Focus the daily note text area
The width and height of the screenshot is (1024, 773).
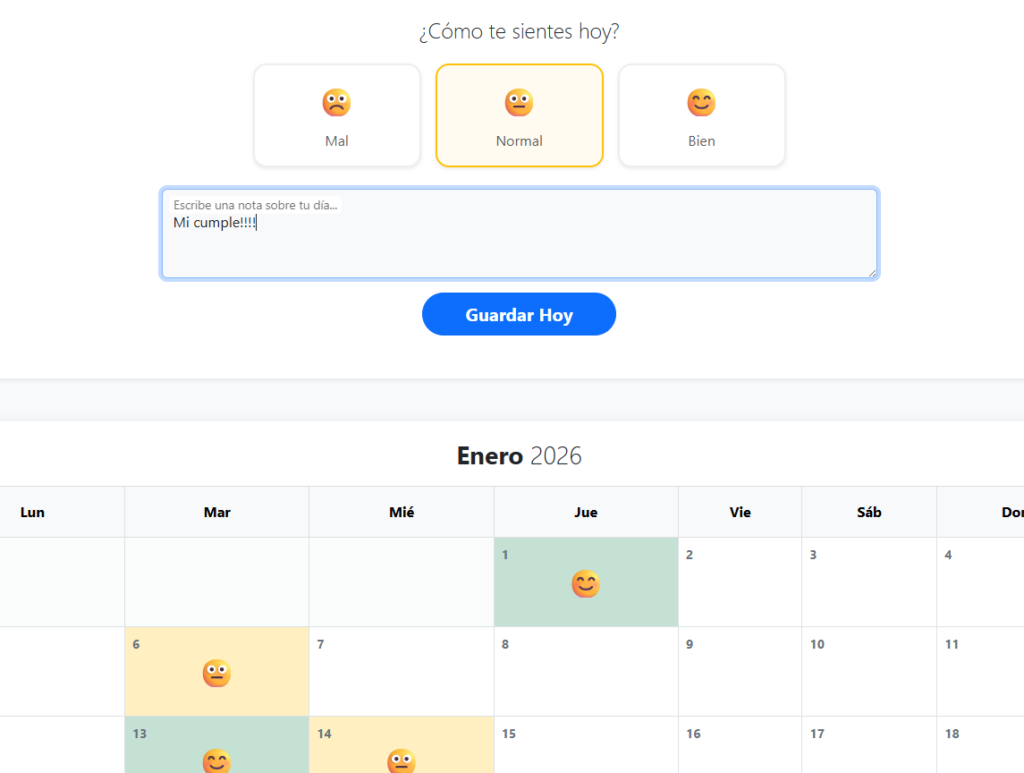(519, 245)
